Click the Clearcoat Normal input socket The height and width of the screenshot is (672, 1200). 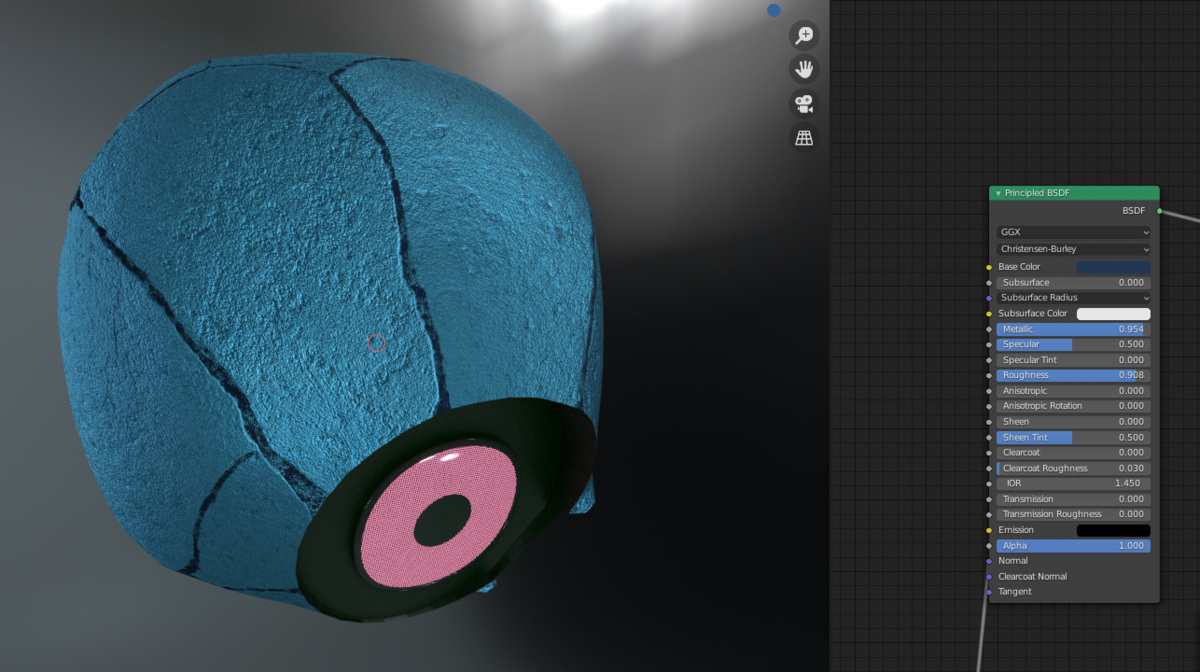point(989,577)
